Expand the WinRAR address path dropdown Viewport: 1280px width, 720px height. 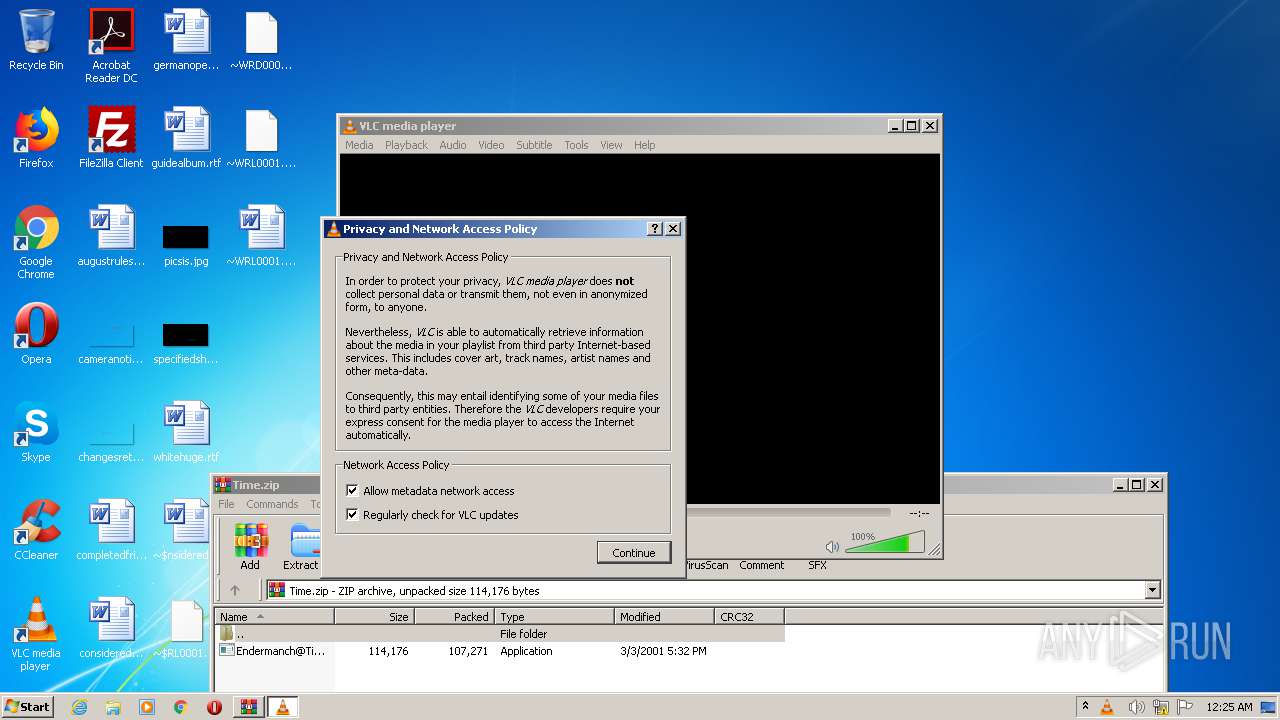[x=1152, y=590]
